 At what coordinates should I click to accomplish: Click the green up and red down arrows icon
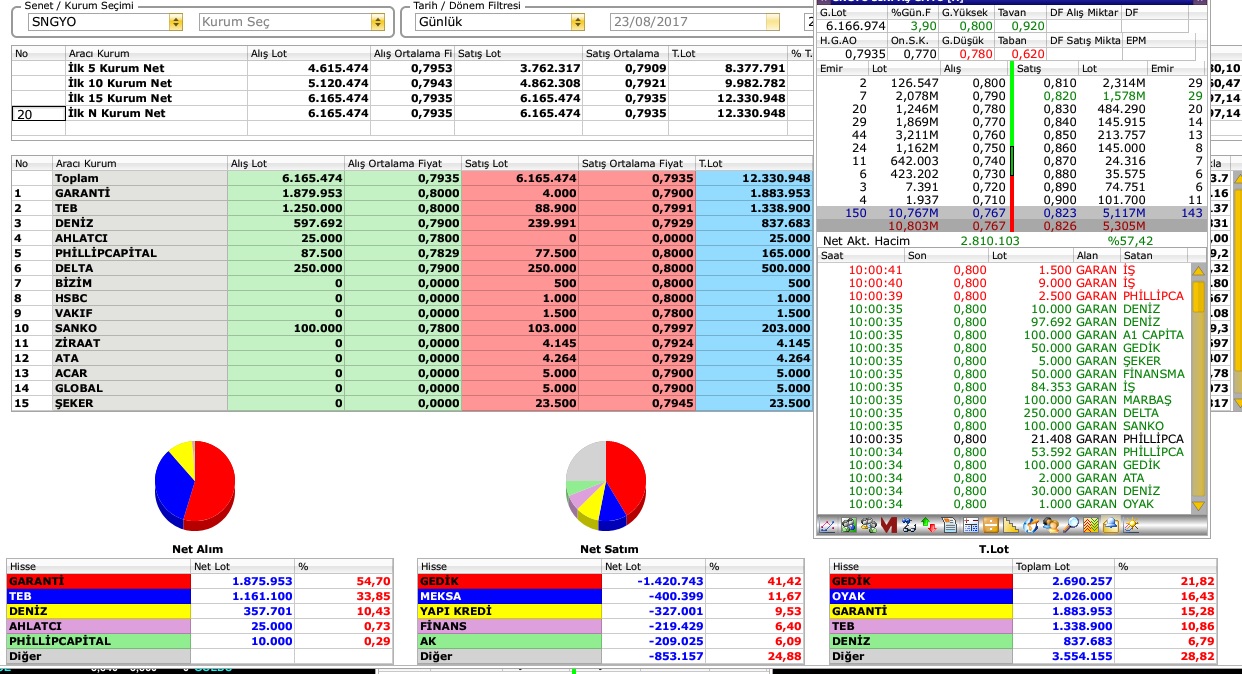pos(930,525)
